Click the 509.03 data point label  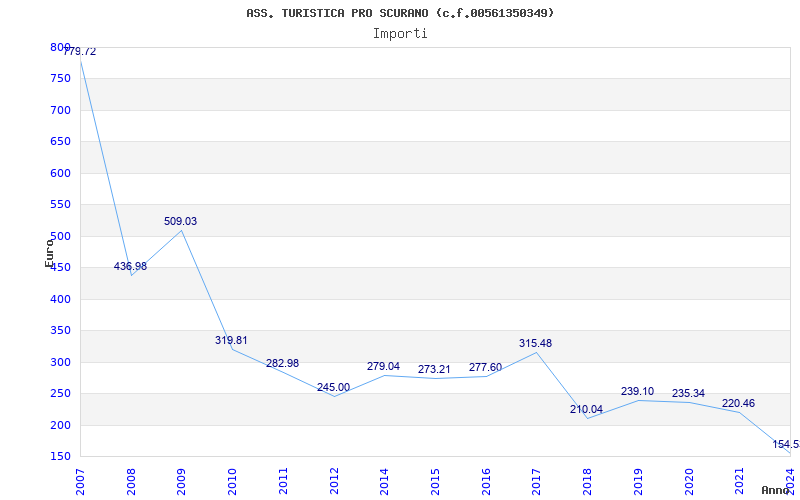click(180, 221)
